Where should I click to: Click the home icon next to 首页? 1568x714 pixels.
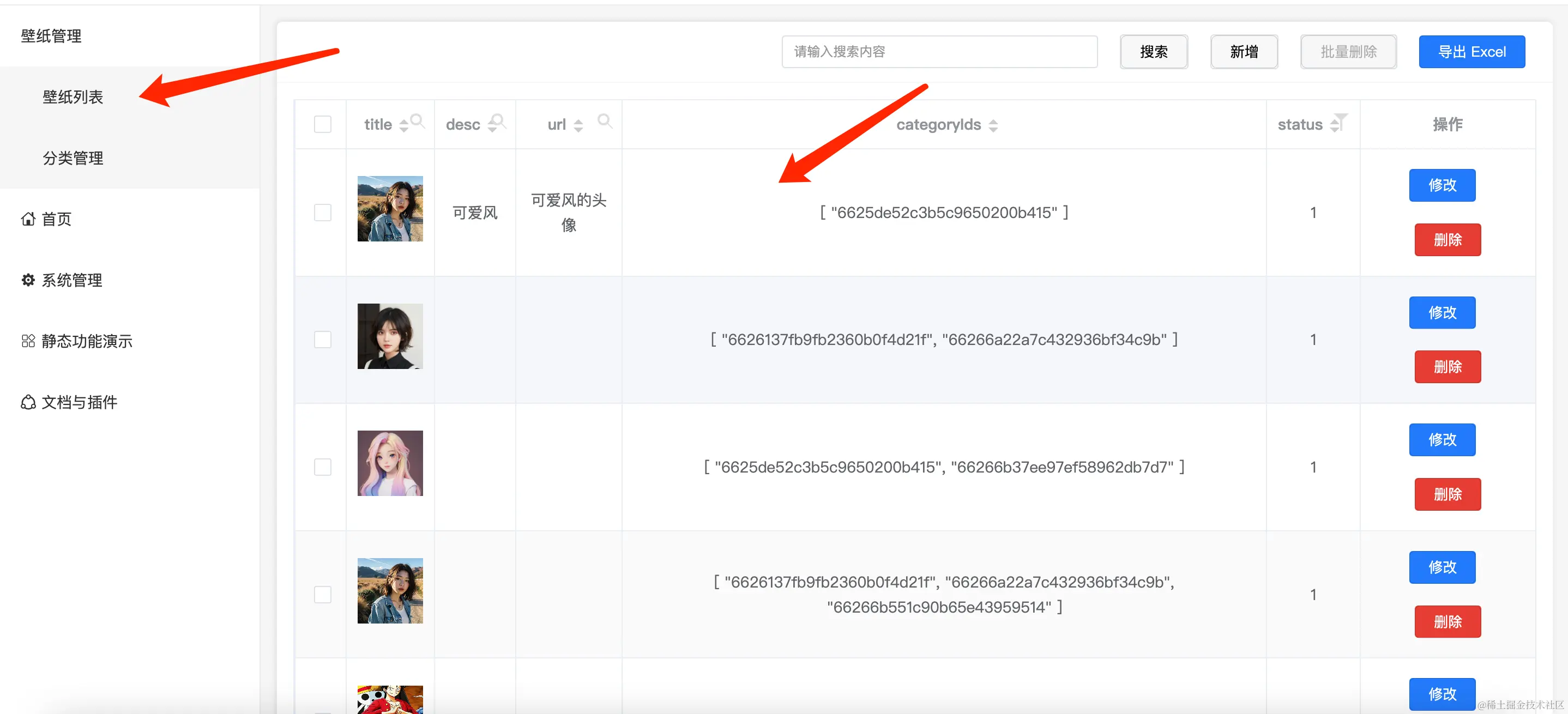click(x=27, y=219)
